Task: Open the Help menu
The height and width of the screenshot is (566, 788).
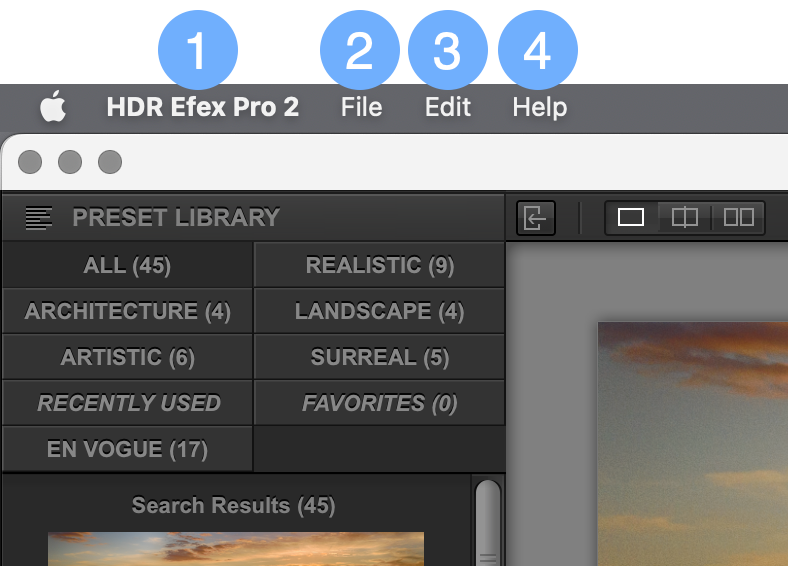Action: (540, 108)
